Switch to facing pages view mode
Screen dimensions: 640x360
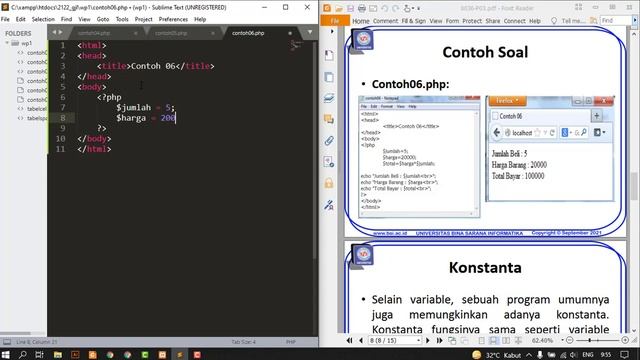tap(506, 340)
